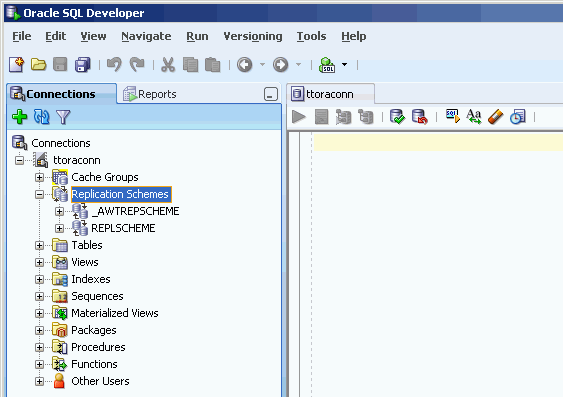Expand the Materialized Views node
The width and height of the screenshot is (563, 397).
point(39,313)
